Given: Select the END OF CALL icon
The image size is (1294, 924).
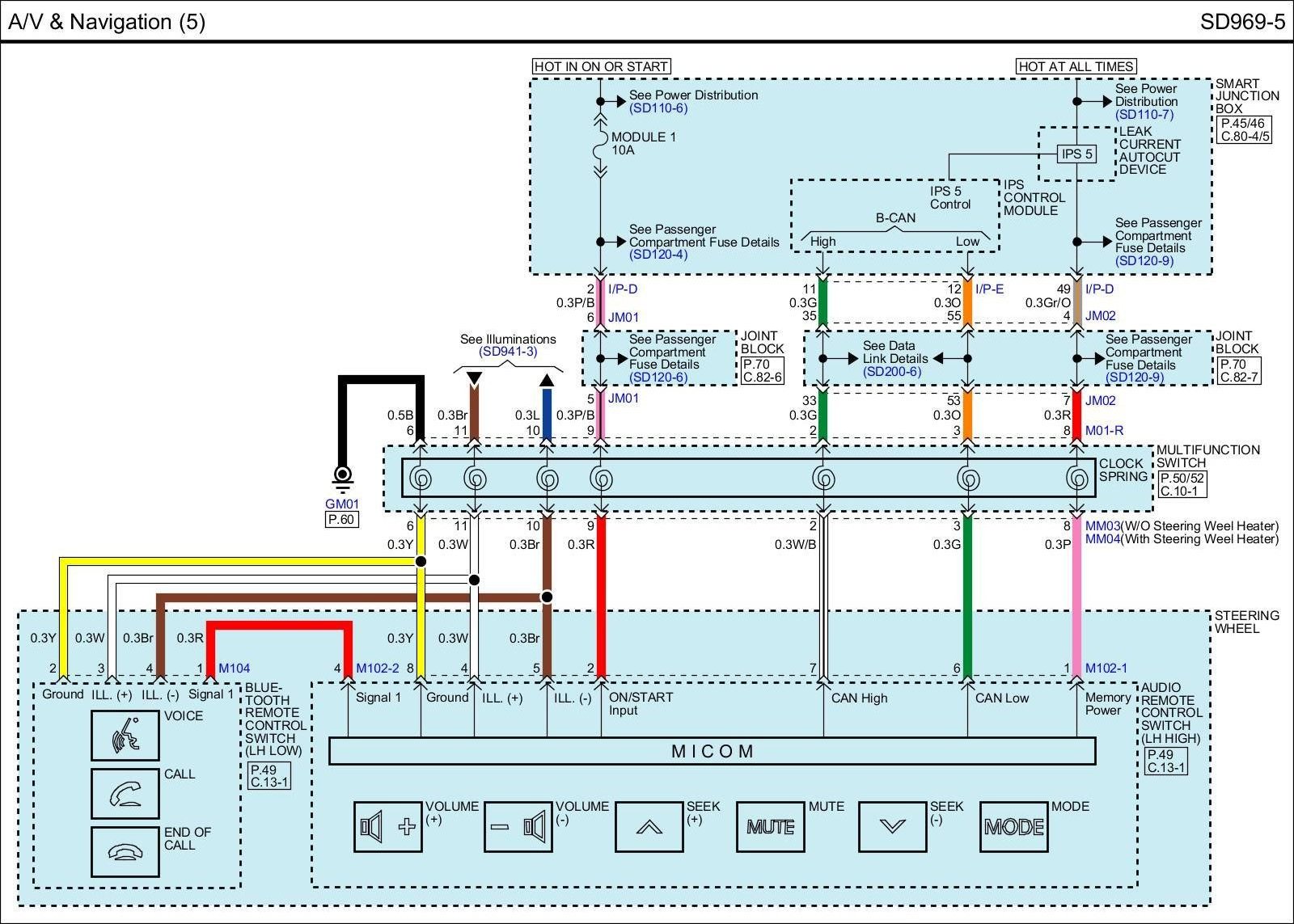Looking at the screenshot, I should 125,851.
